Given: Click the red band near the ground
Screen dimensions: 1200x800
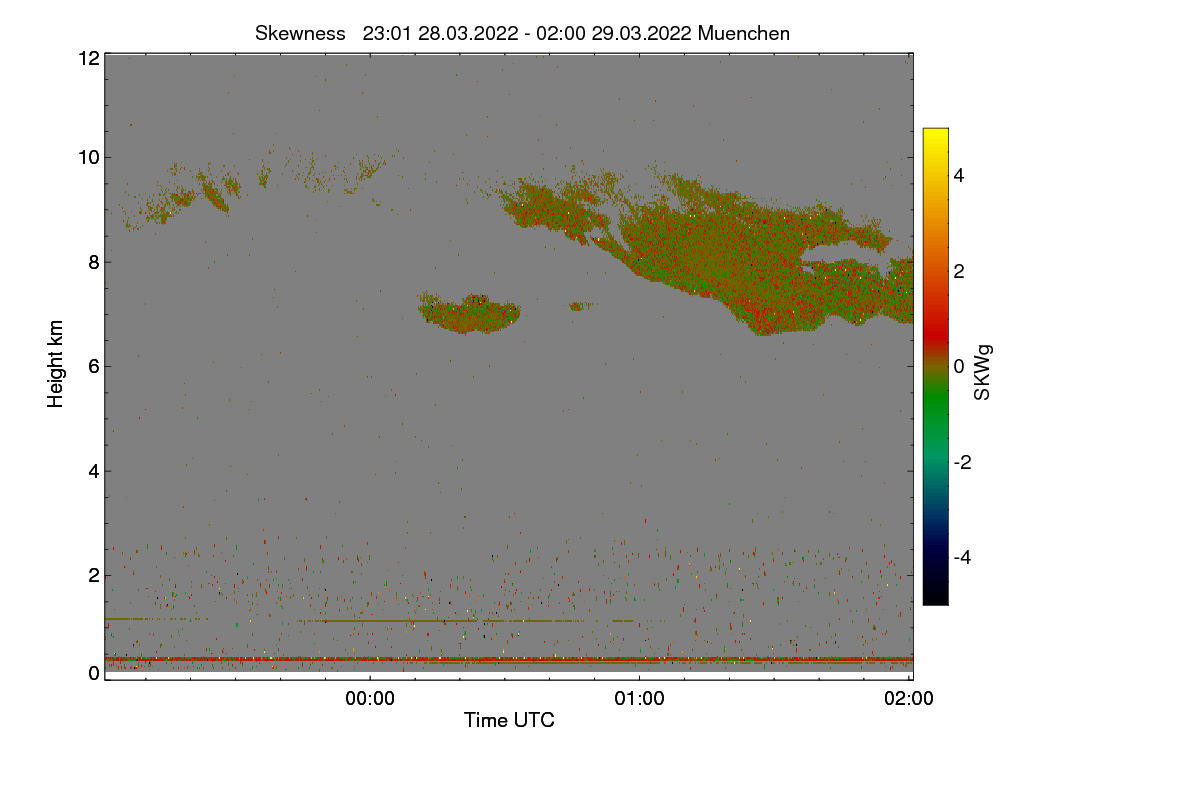Looking at the screenshot, I should (509, 660).
